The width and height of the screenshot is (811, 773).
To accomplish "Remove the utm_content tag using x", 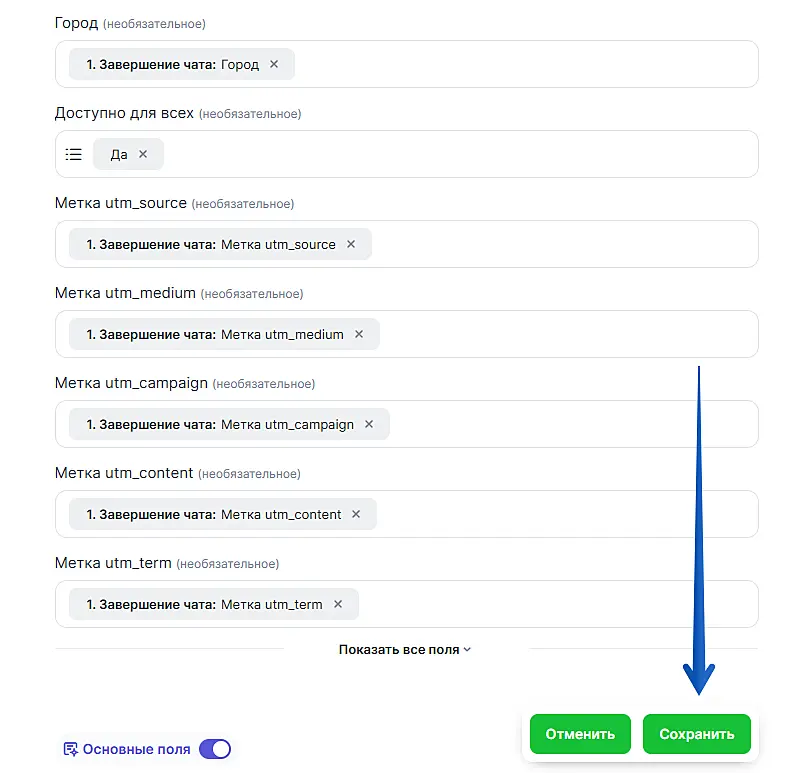I will point(356,514).
